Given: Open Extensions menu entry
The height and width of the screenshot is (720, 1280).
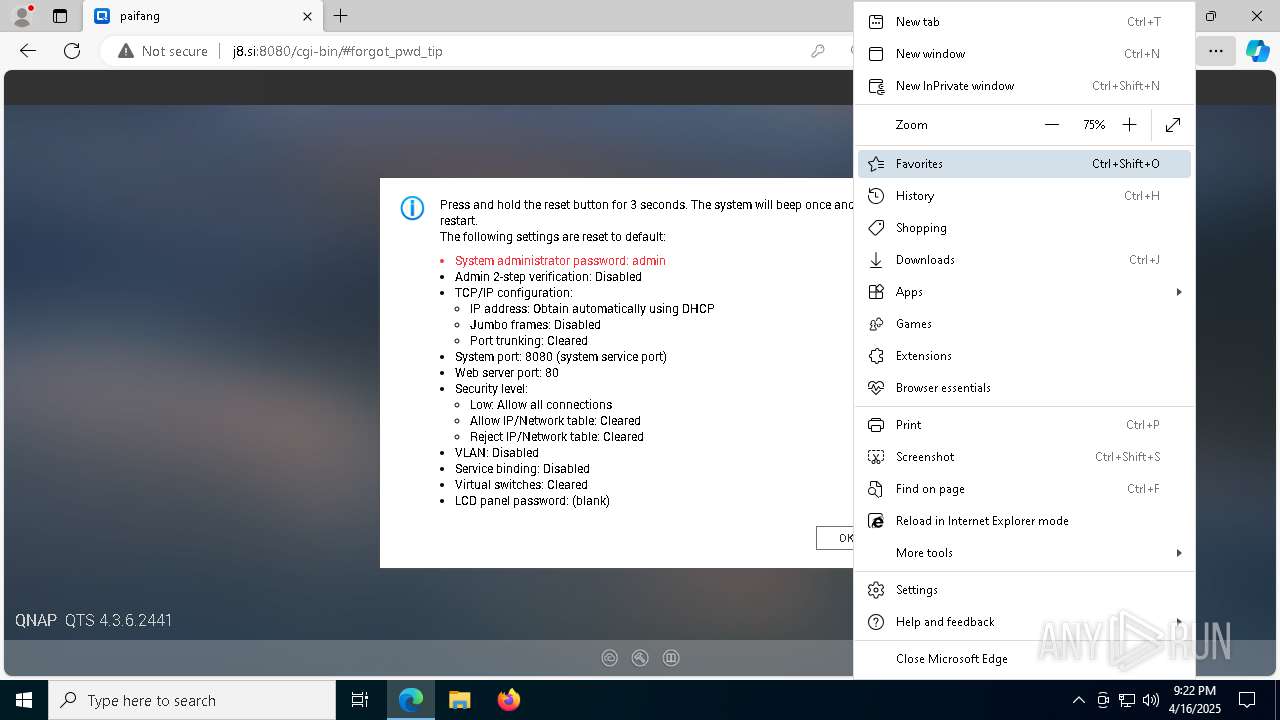Looking at the screenshot, I should coord(1024,356).
